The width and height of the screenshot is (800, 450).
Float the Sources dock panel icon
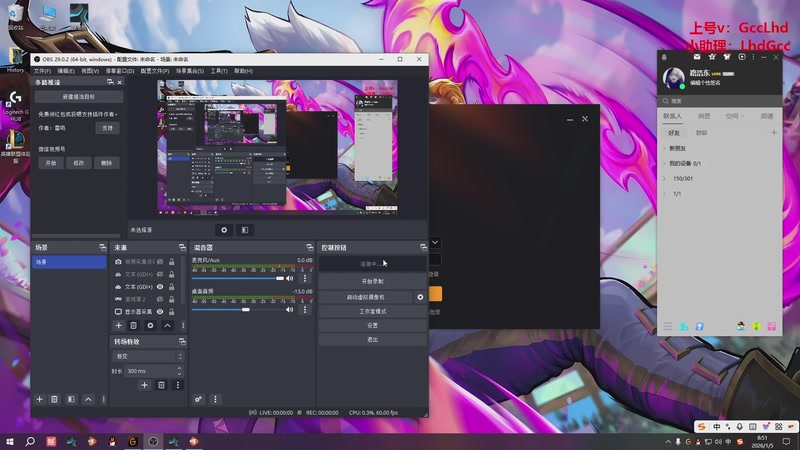tap(182, 247)
